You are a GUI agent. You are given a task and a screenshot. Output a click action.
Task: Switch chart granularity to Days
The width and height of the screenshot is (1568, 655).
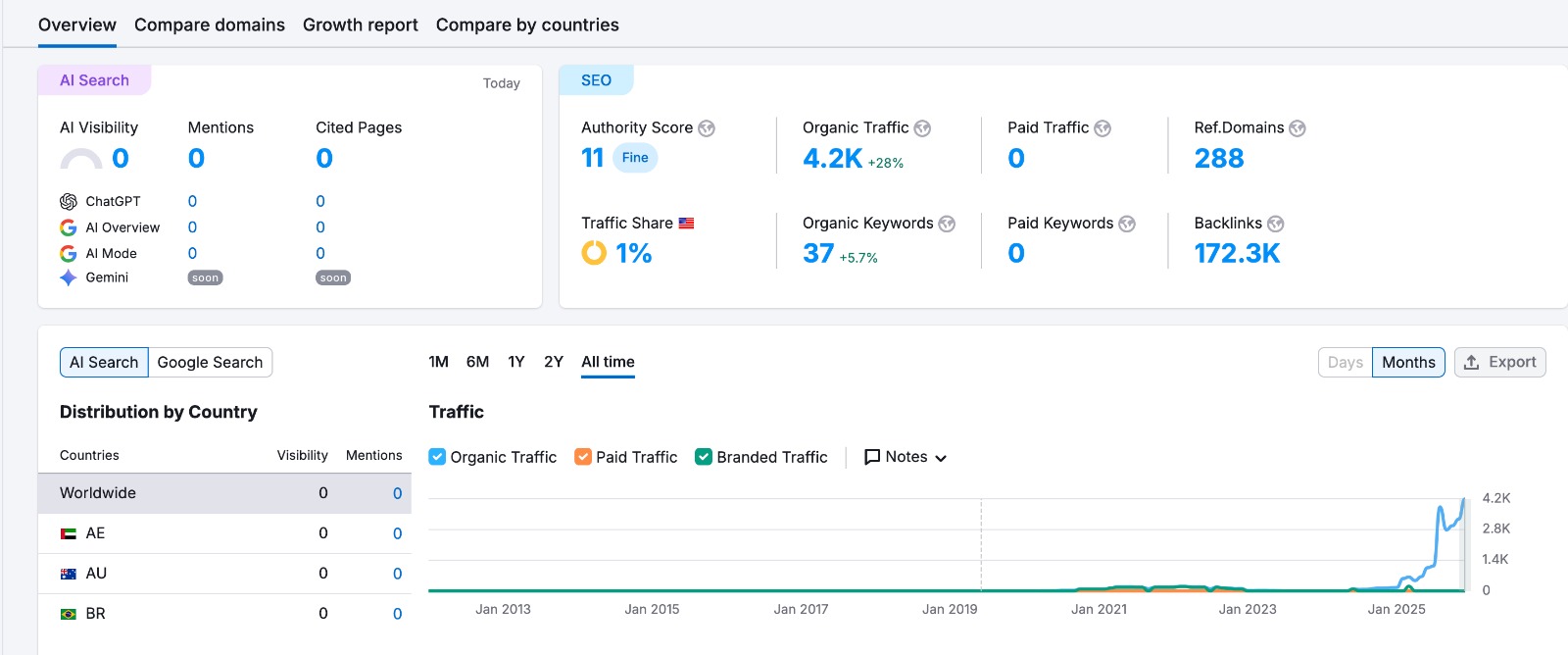pyautogui.click(x=1346, y=362)
